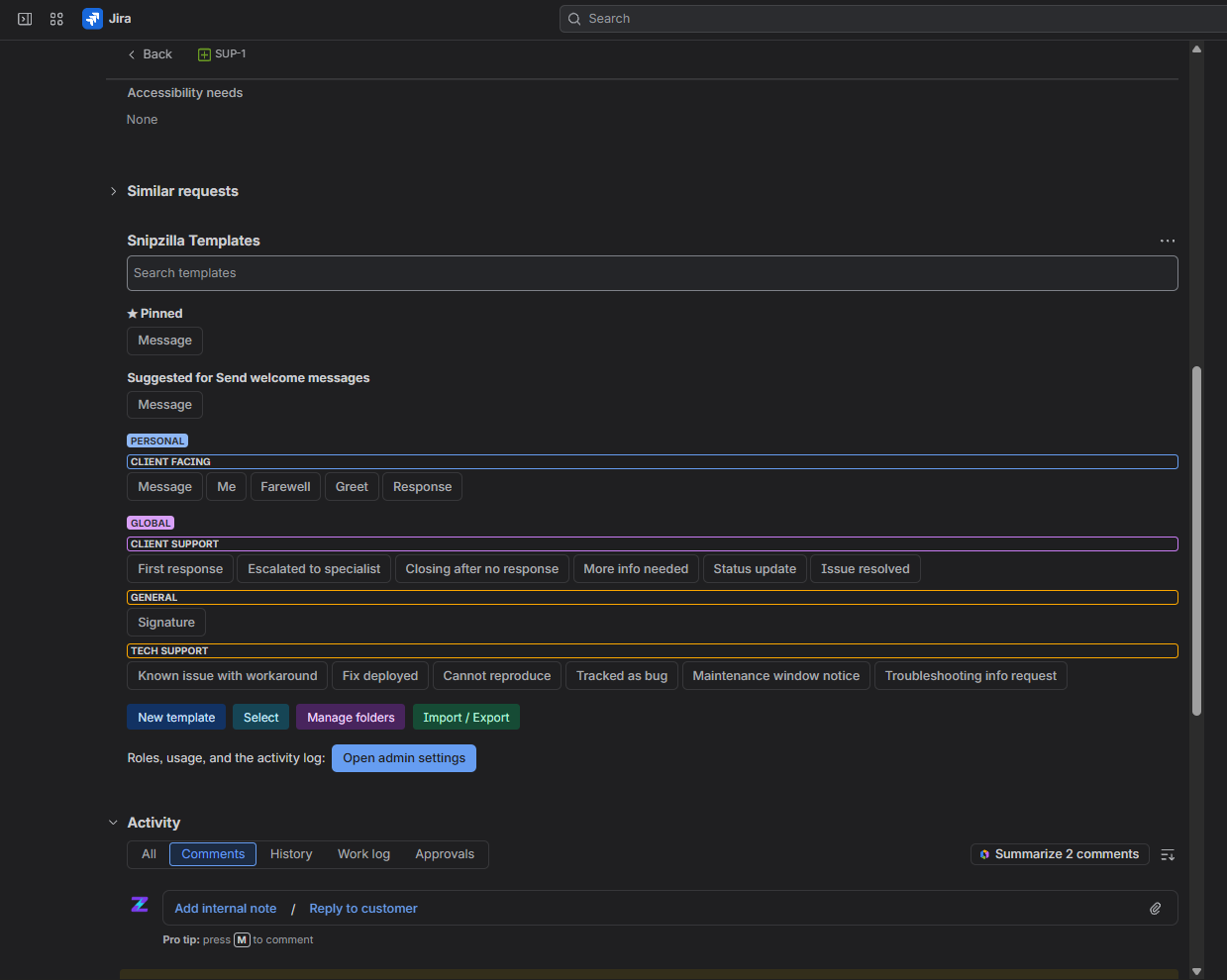Open the History activity tab
This screenshot has height=980, width=1227.
[x=291, y=854]
